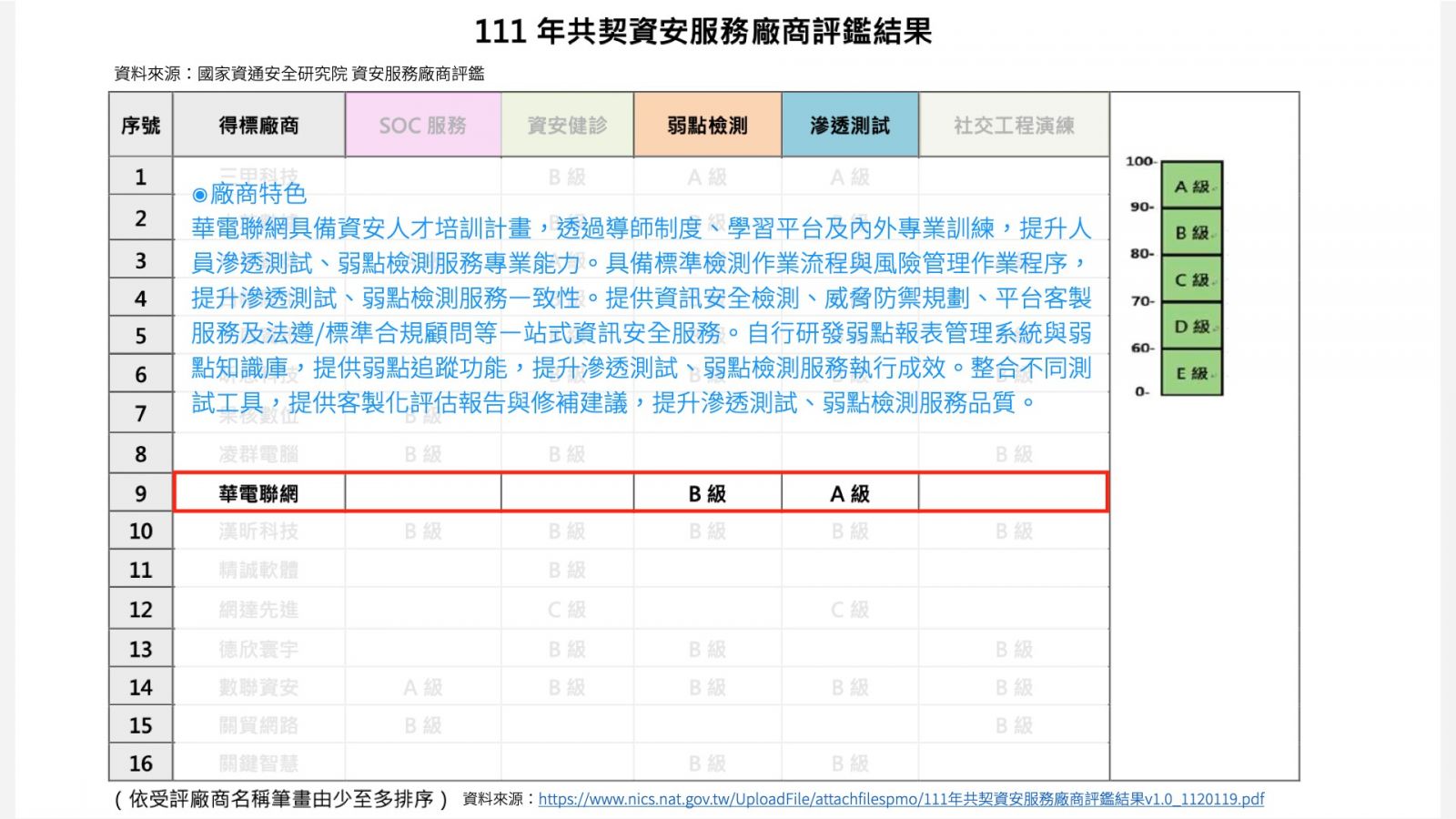Viewport: 1456px width, 819px height.
Task: Click the B 級 滲透測試 cell for 關鍵智慧
Action: pos(850,763)
